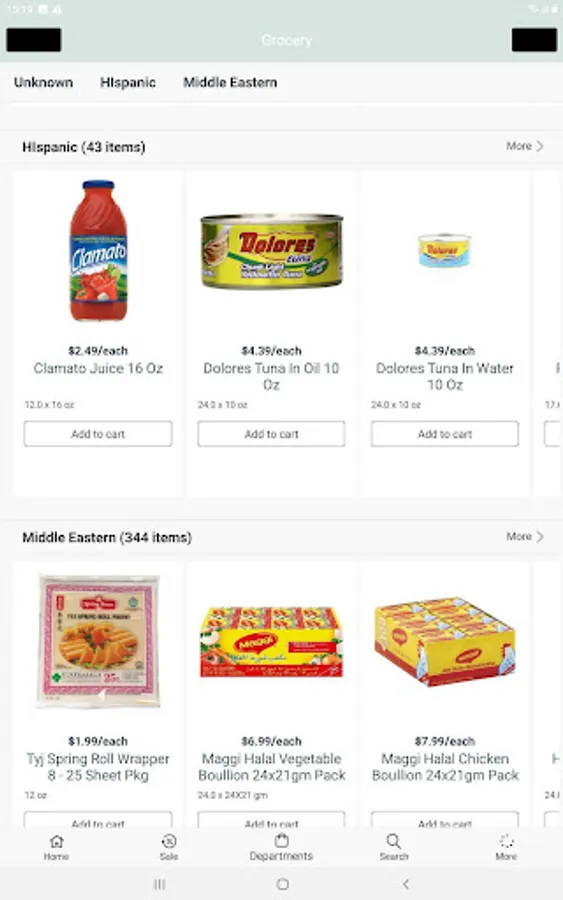Select the Middle Eastern category tab
Viewport: 563px width, 900px height.
pyautogui.click(x=230, y=82)
